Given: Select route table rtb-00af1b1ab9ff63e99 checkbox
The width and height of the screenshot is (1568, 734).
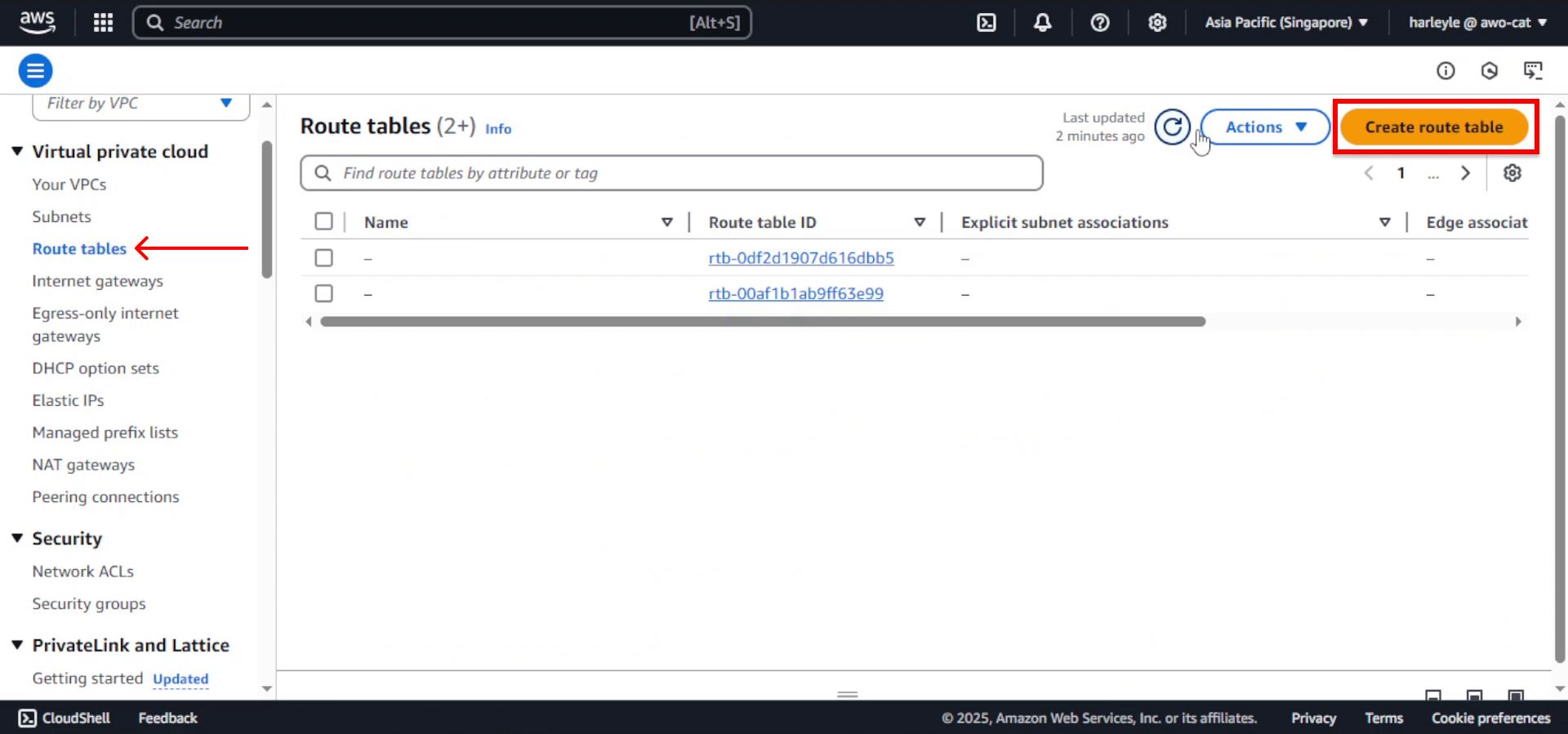Looking at the screenshot, I should click(324, 293).
